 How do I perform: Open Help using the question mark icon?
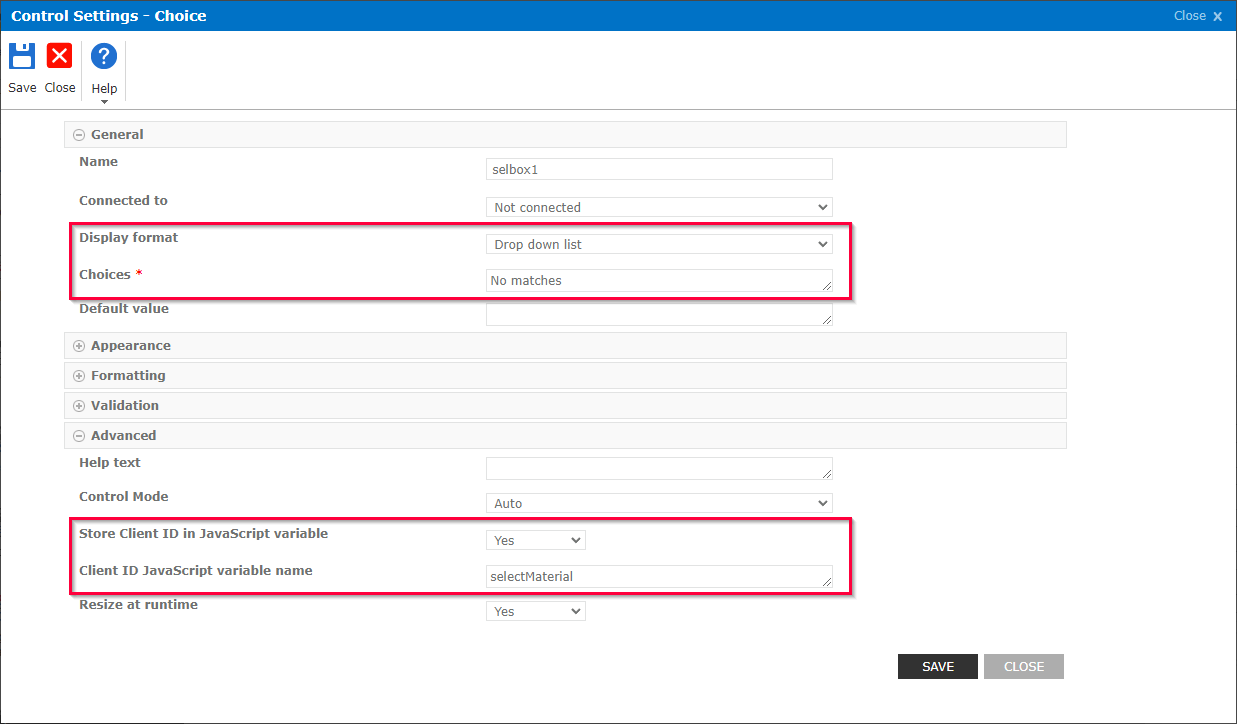[x=103, y=57]
